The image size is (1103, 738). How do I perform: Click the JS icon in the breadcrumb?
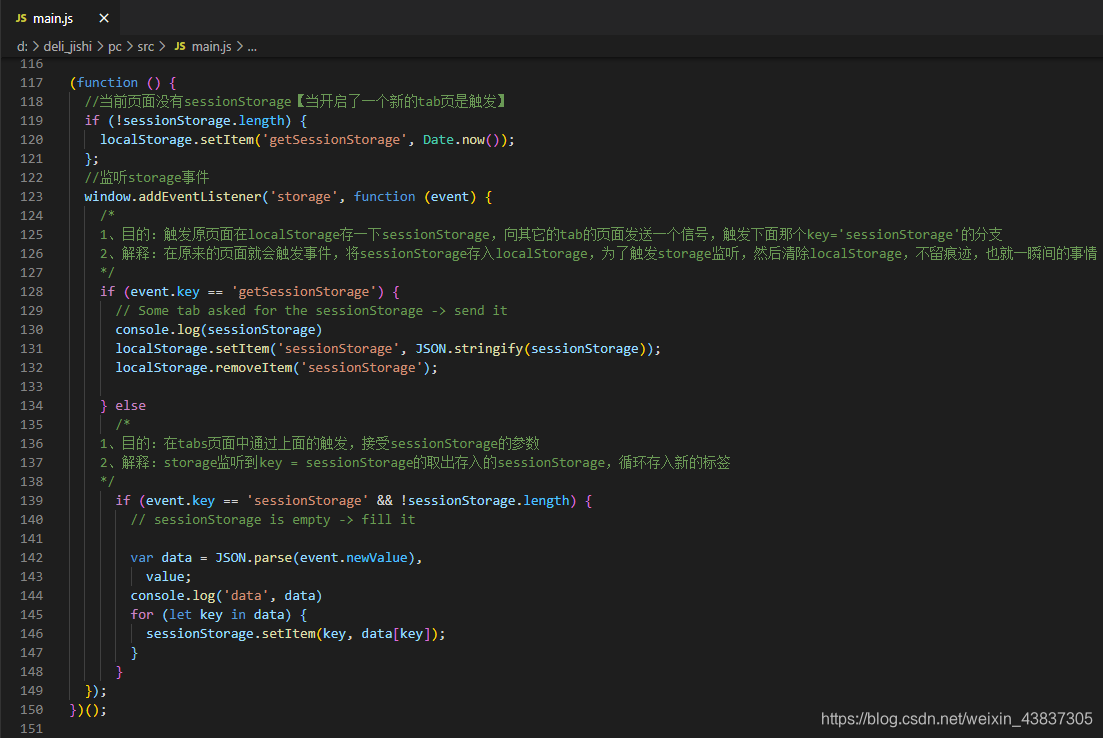coord(180,46)
